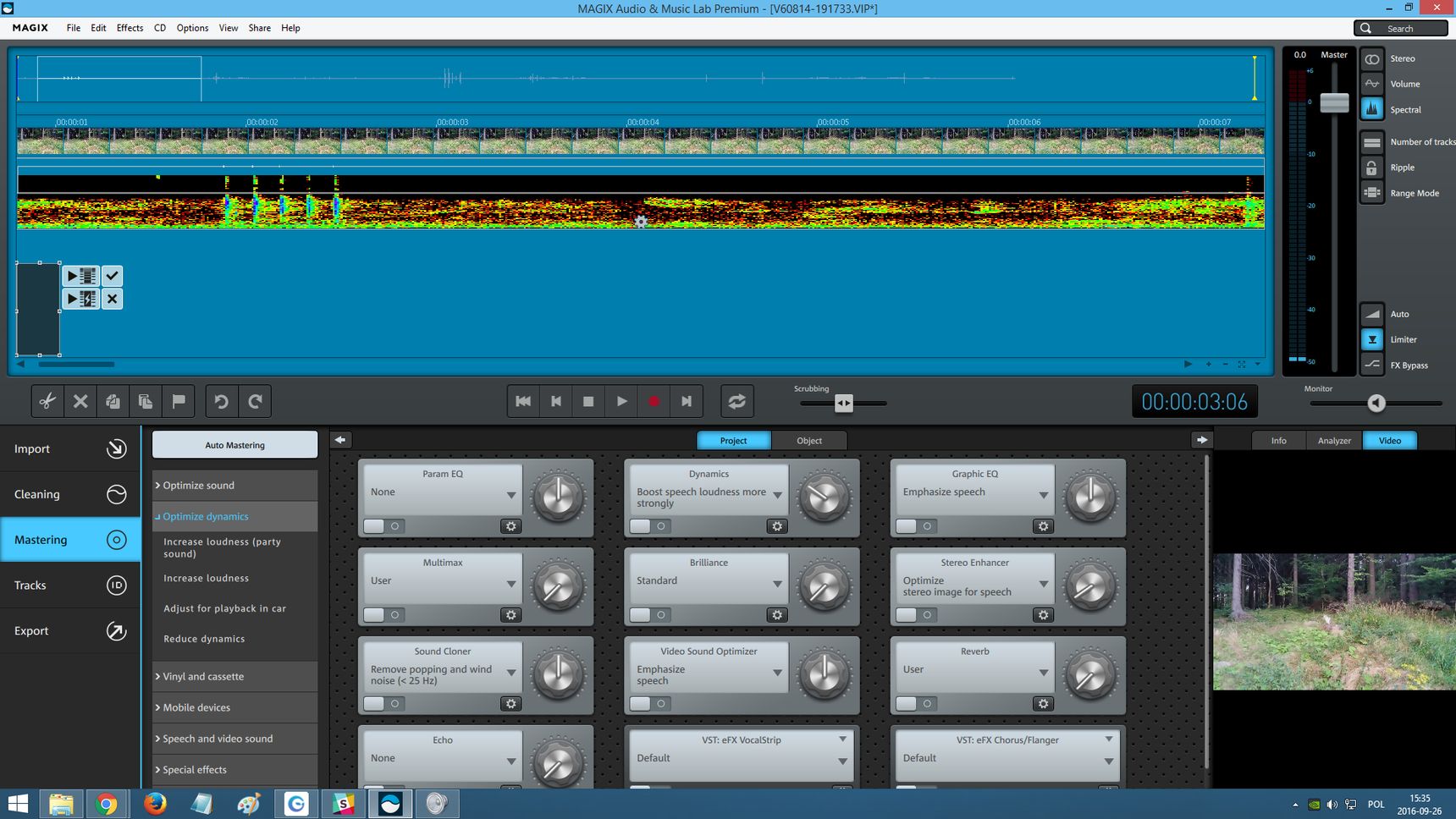Viewport: 1456px width, 819px height.
Task: Open Param EQ settings gear
Action: 510,526
